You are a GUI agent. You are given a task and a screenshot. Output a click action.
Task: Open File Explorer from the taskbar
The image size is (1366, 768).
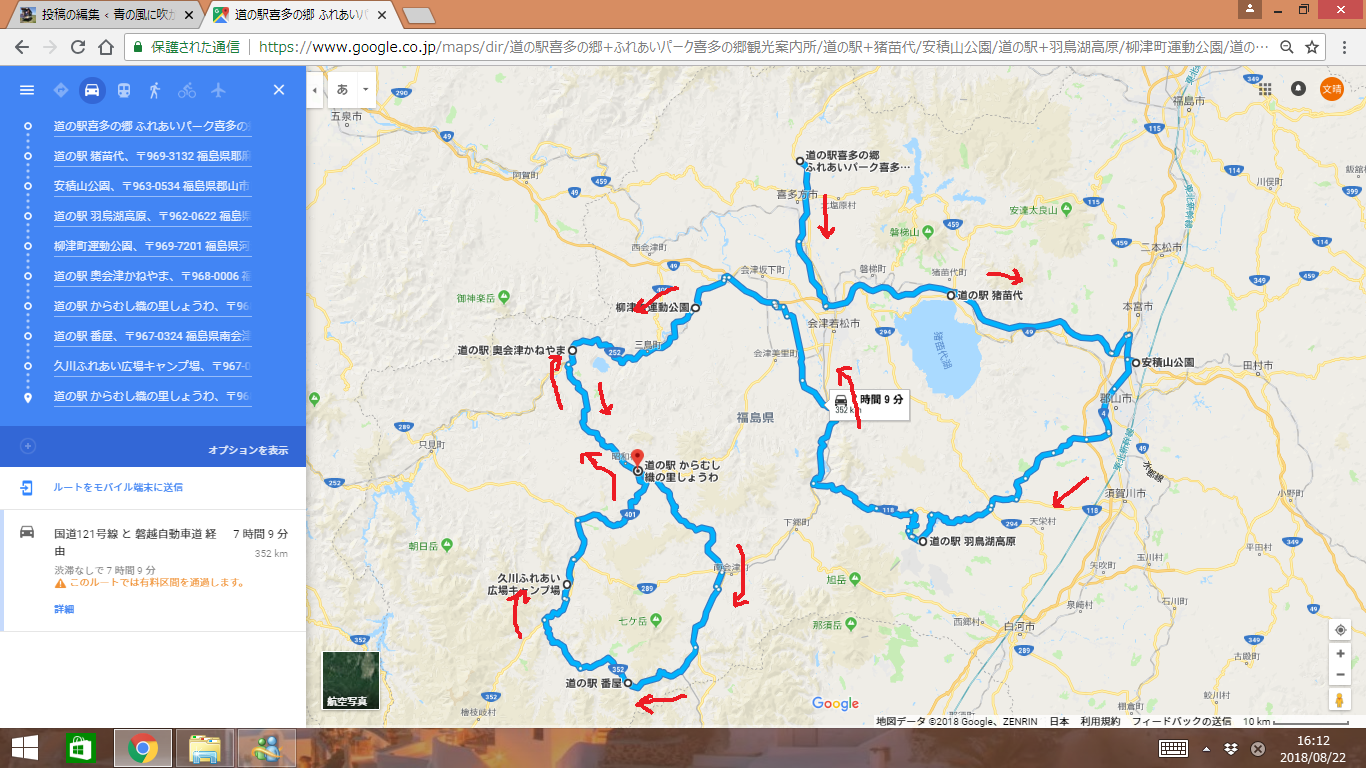(x=204, y=748)
